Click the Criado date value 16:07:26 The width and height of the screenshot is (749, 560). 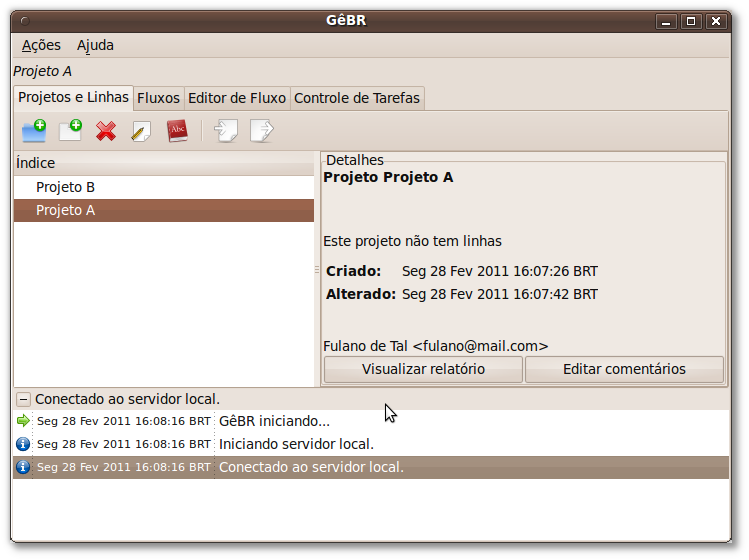[500, 271]
